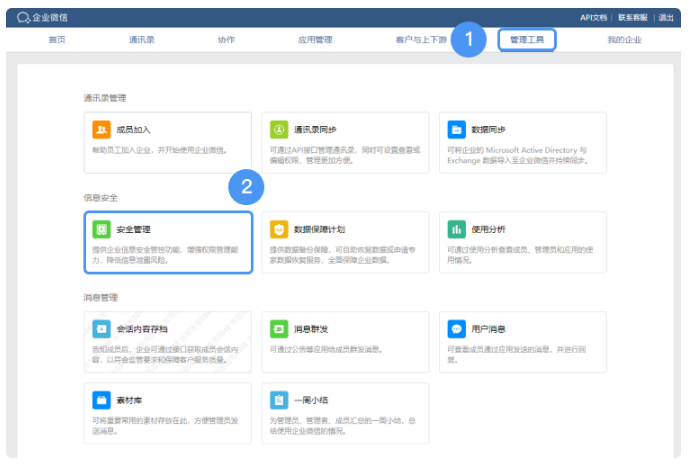The width and height of the screenshot is (690, 468).
Task: Open the 通讯录 tab
Action: click(142, 40)
